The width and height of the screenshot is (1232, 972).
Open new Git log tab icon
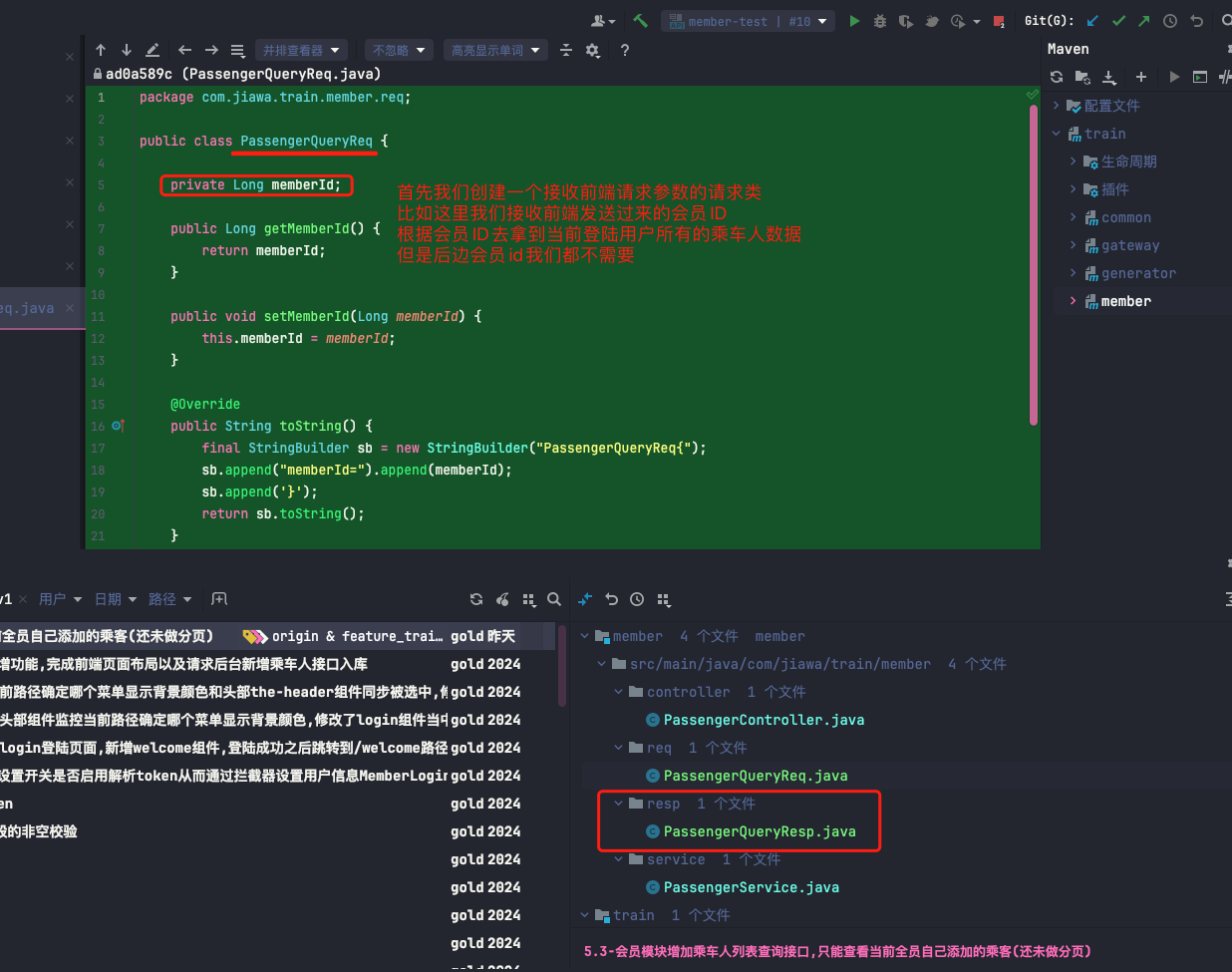(x=219, y=599)
